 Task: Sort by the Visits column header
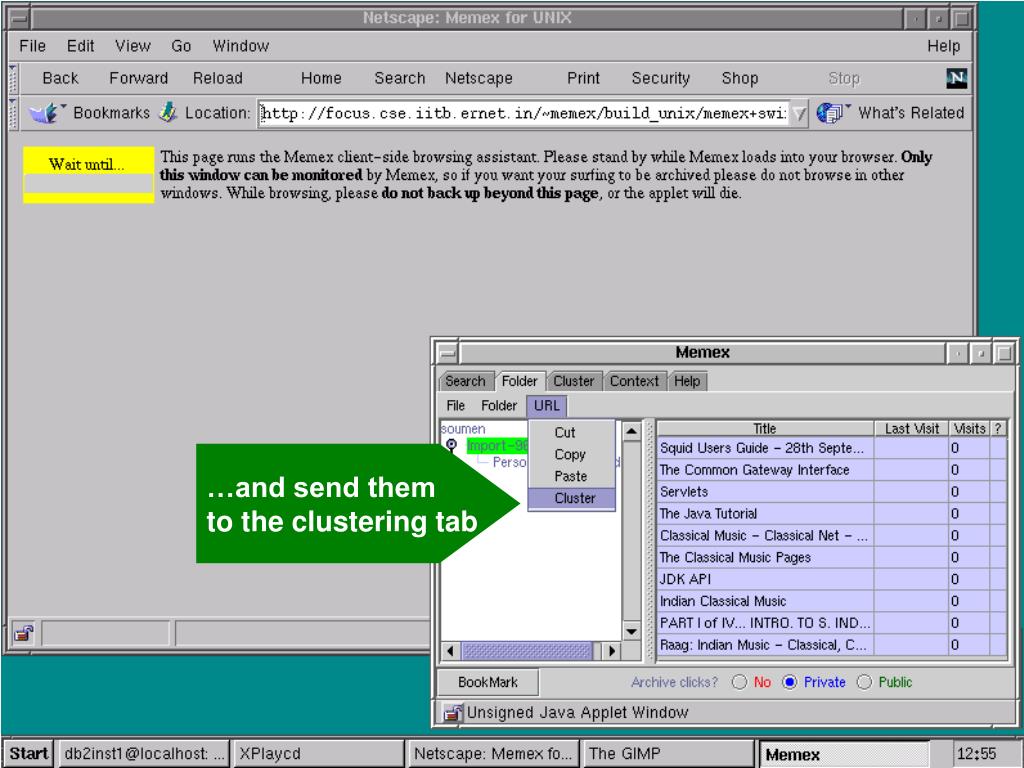(970, 428)
